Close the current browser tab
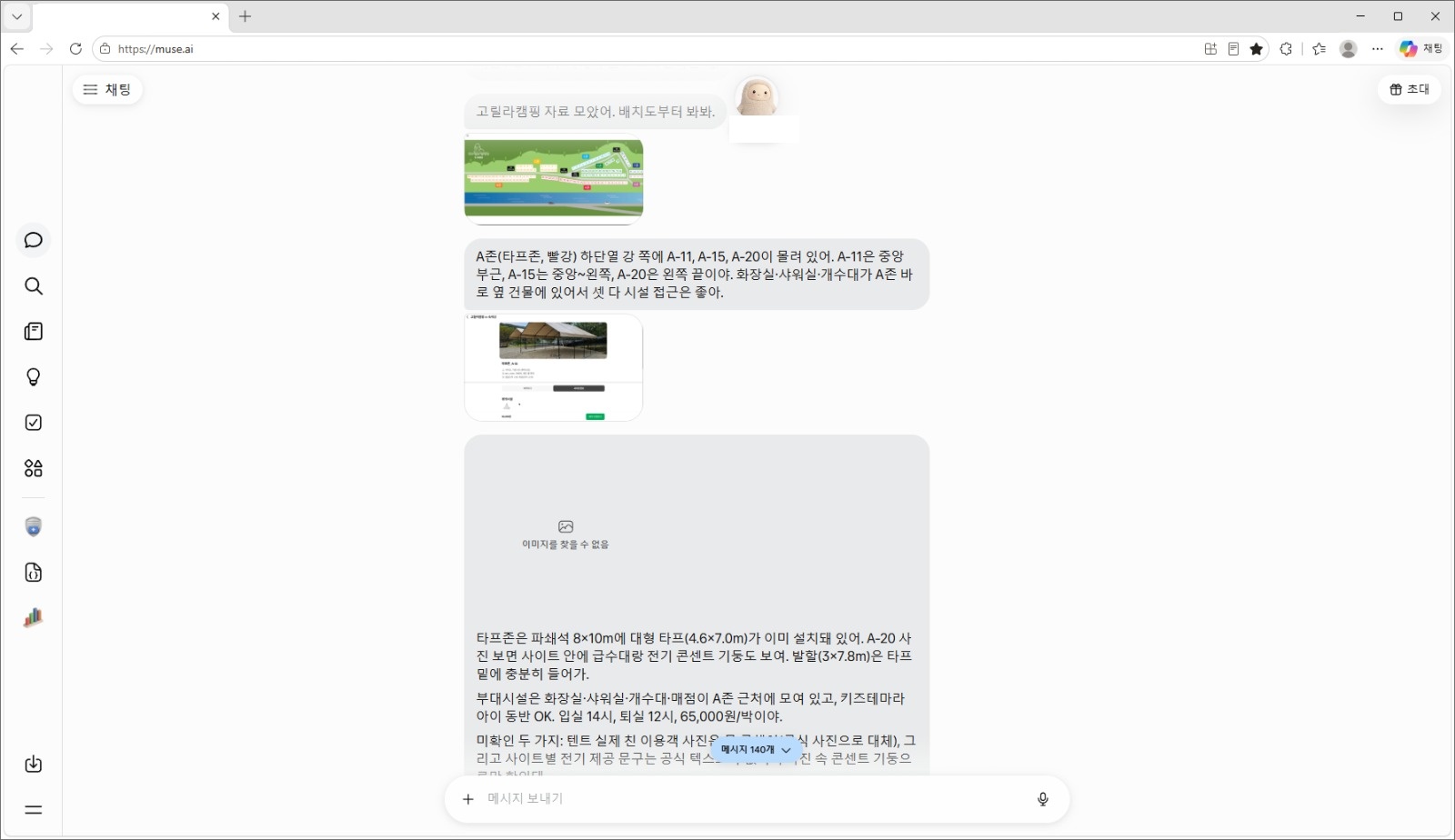 click(216, 16)
